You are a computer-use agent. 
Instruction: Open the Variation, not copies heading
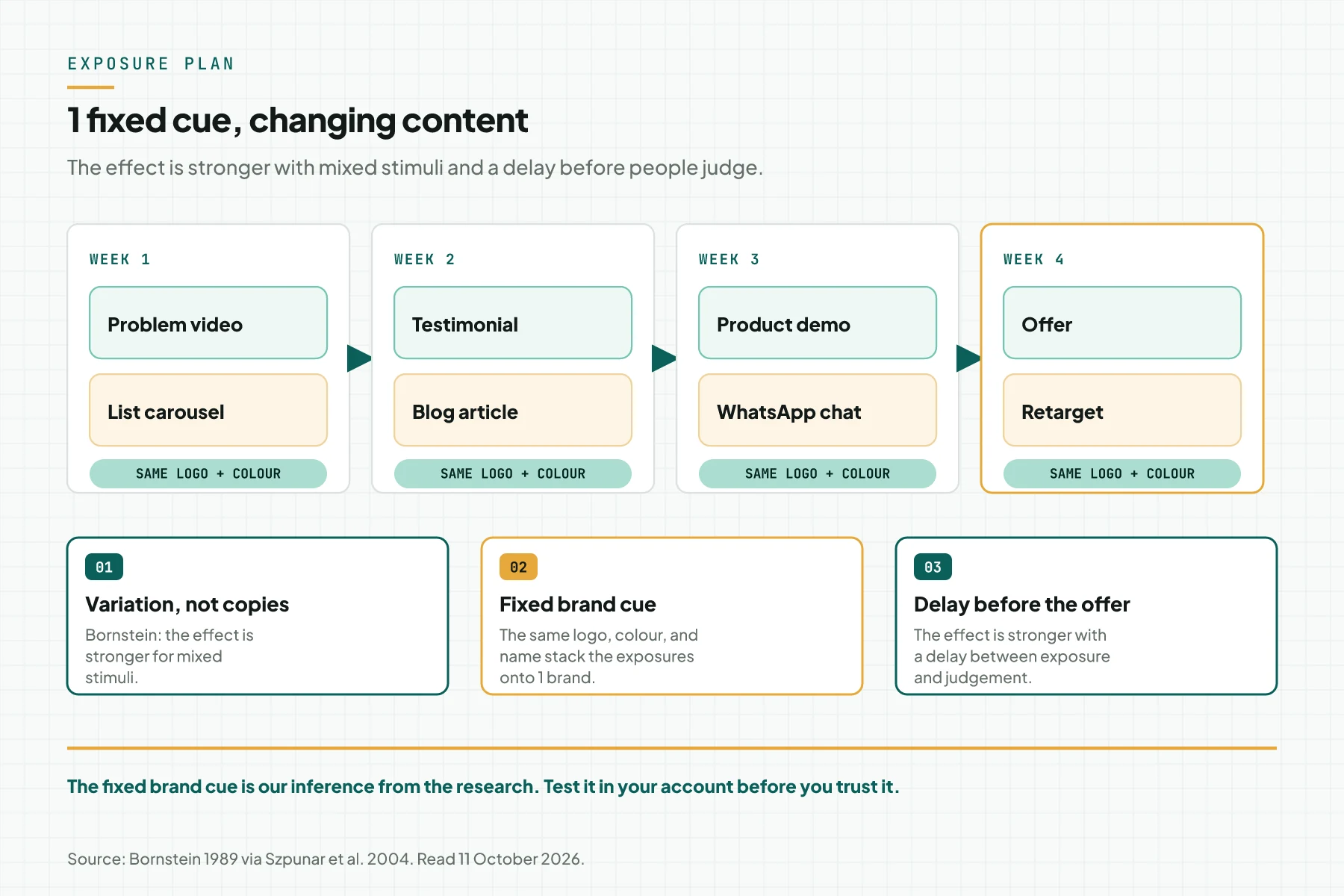[x=187, y=604]
